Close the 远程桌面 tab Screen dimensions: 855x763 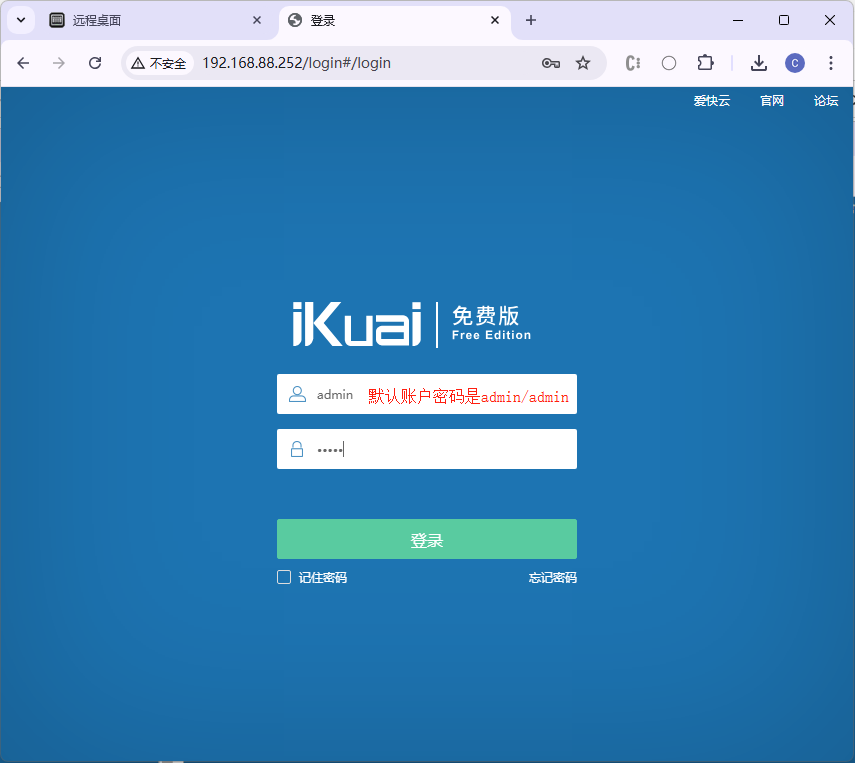tap(257, 20)
